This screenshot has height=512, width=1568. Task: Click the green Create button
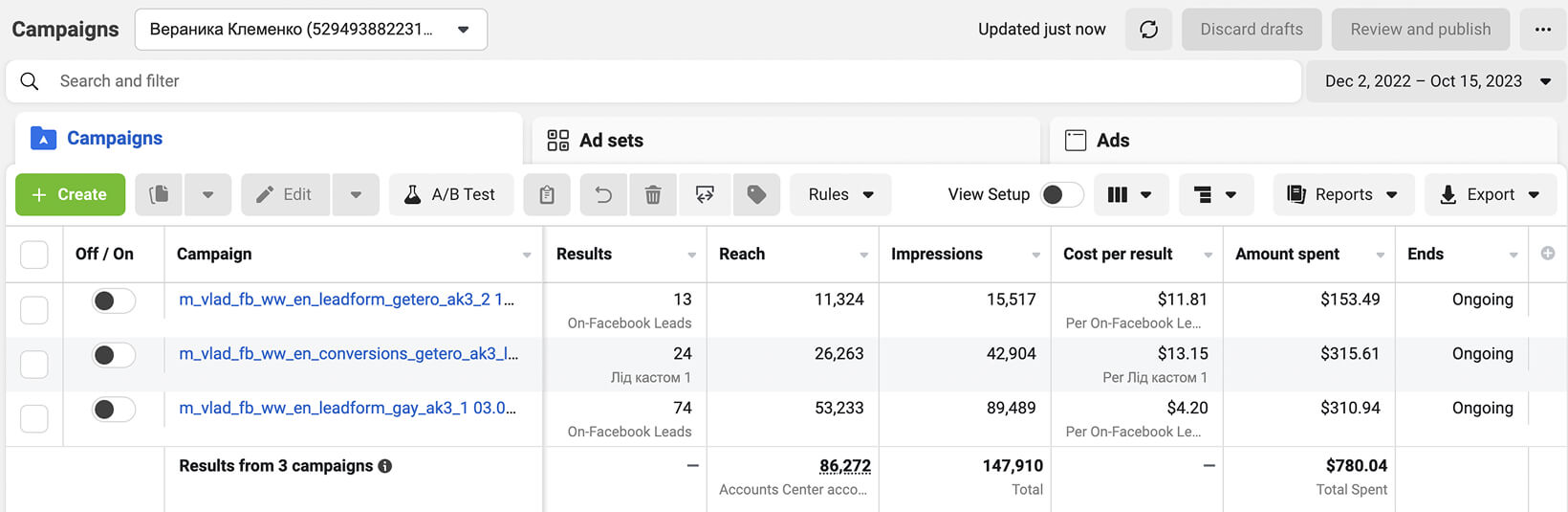click(x=70, y=194)
